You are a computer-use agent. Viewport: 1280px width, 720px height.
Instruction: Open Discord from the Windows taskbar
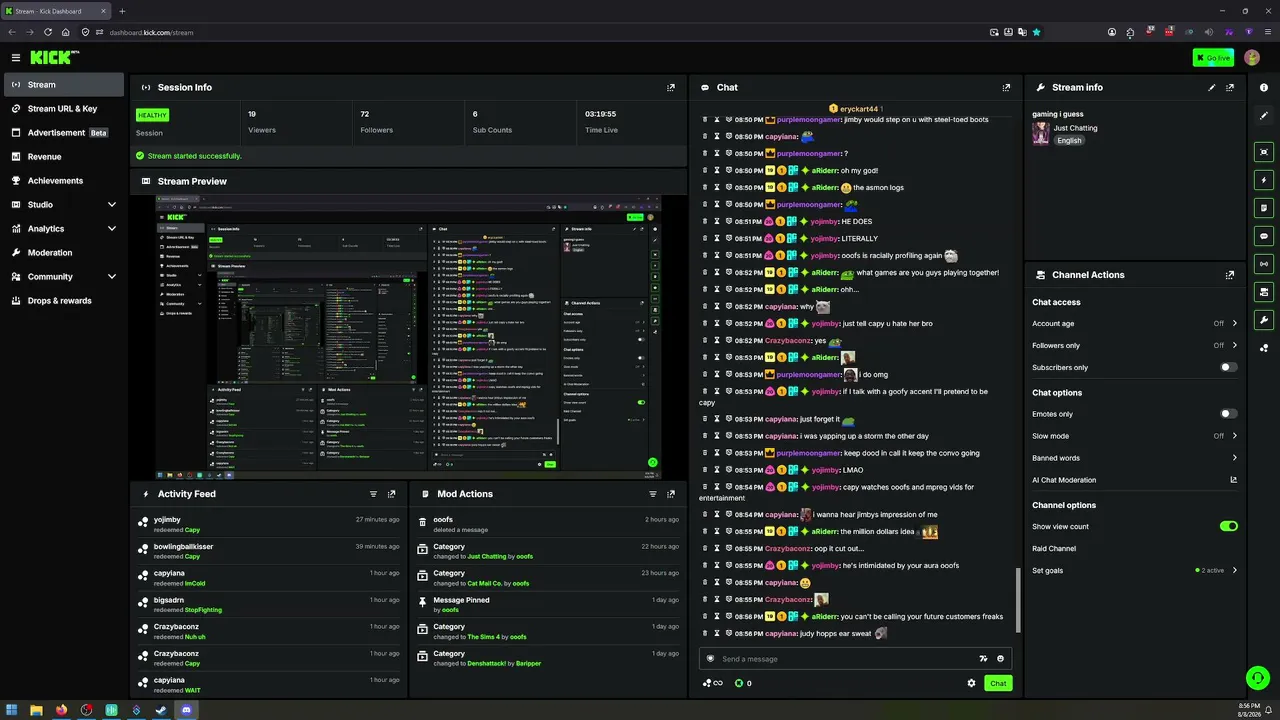[x=186, y=710]
